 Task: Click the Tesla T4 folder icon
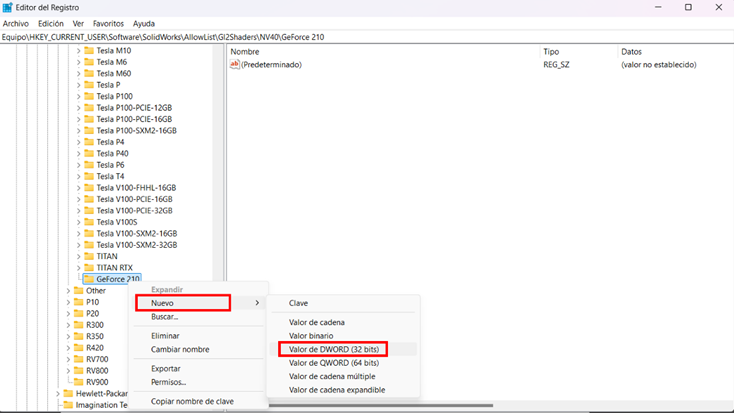[89, 176]
